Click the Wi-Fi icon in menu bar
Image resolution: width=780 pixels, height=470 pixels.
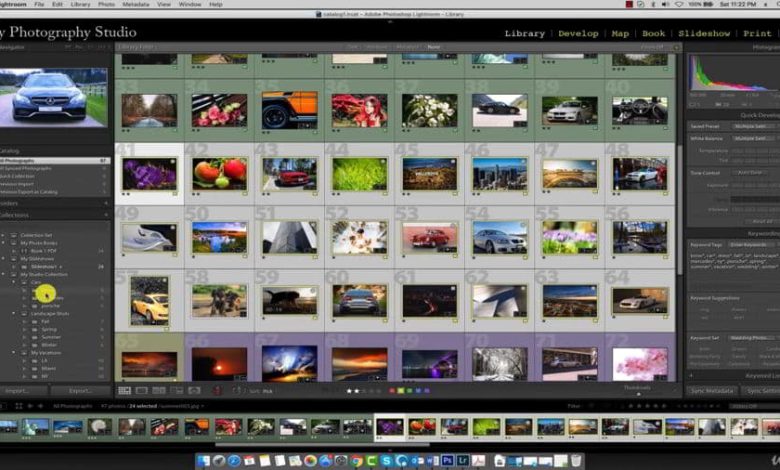(679, 4)
